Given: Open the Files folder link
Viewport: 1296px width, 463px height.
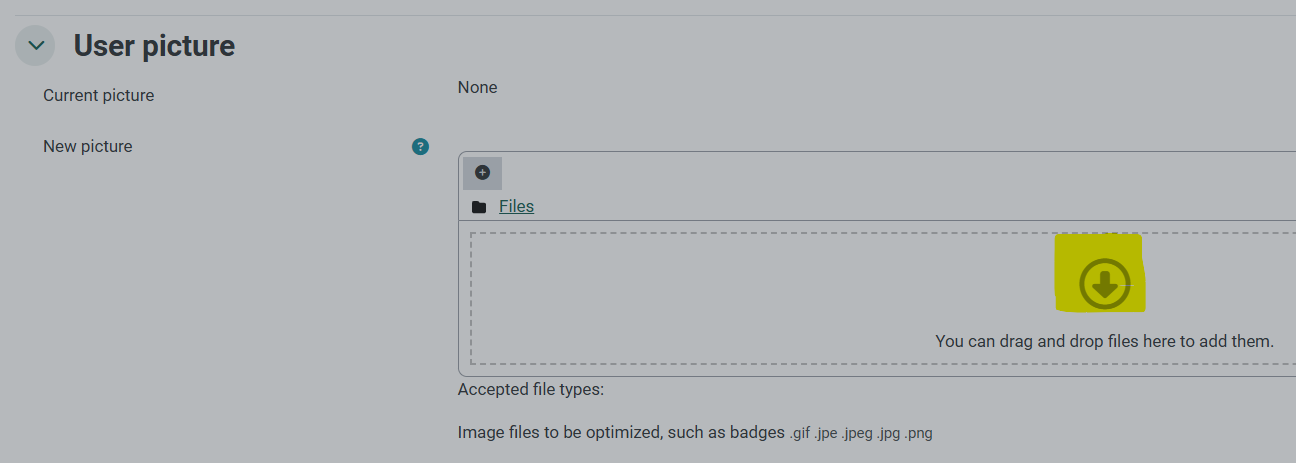Looking at the screenshot, I should coord(516,206).
